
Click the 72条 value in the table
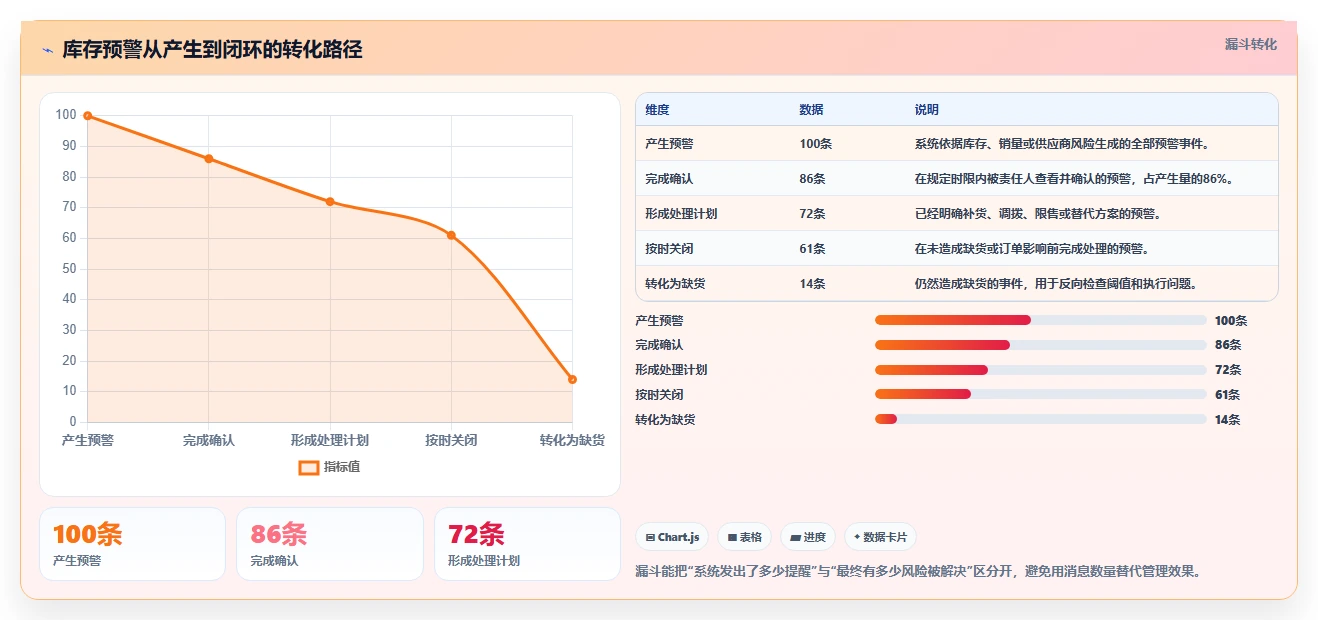click(x=812, y=214)
